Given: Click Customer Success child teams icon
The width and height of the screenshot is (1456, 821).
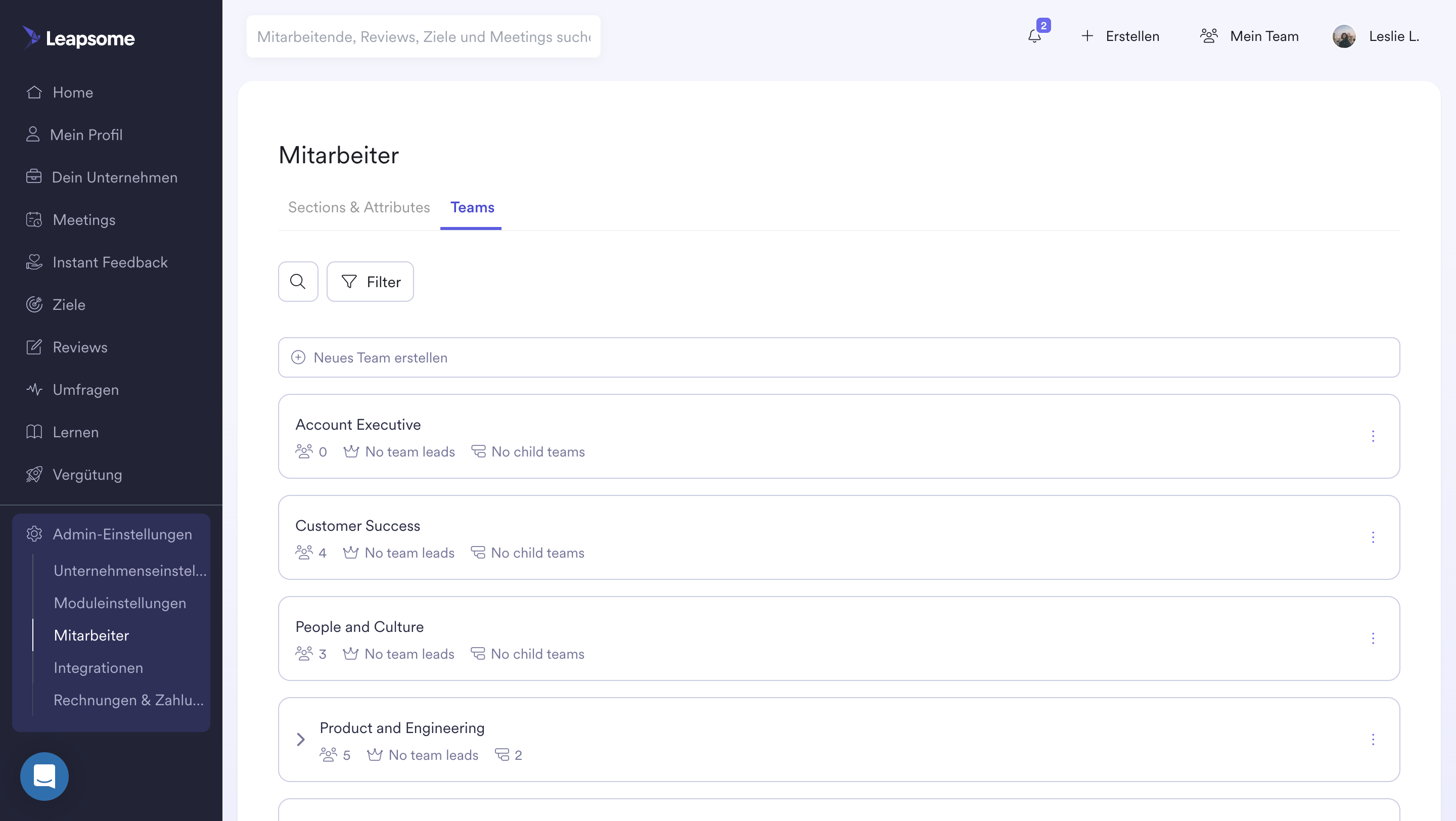Looking at the screenshot, I should pyautogui.click(x=478, y=553).
